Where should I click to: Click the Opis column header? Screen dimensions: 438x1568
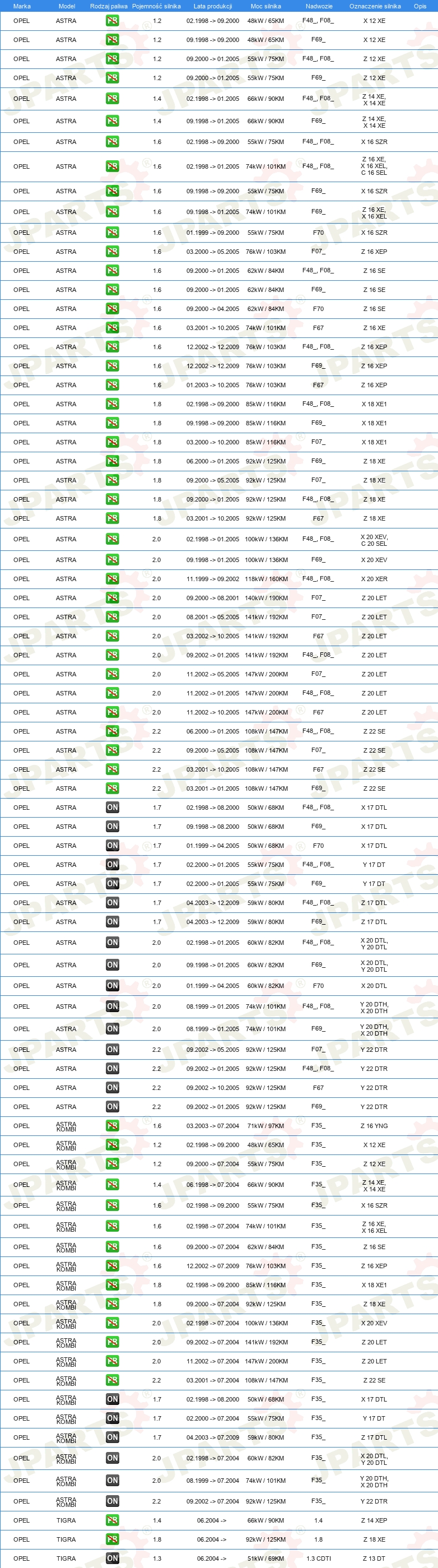(421, 6)
